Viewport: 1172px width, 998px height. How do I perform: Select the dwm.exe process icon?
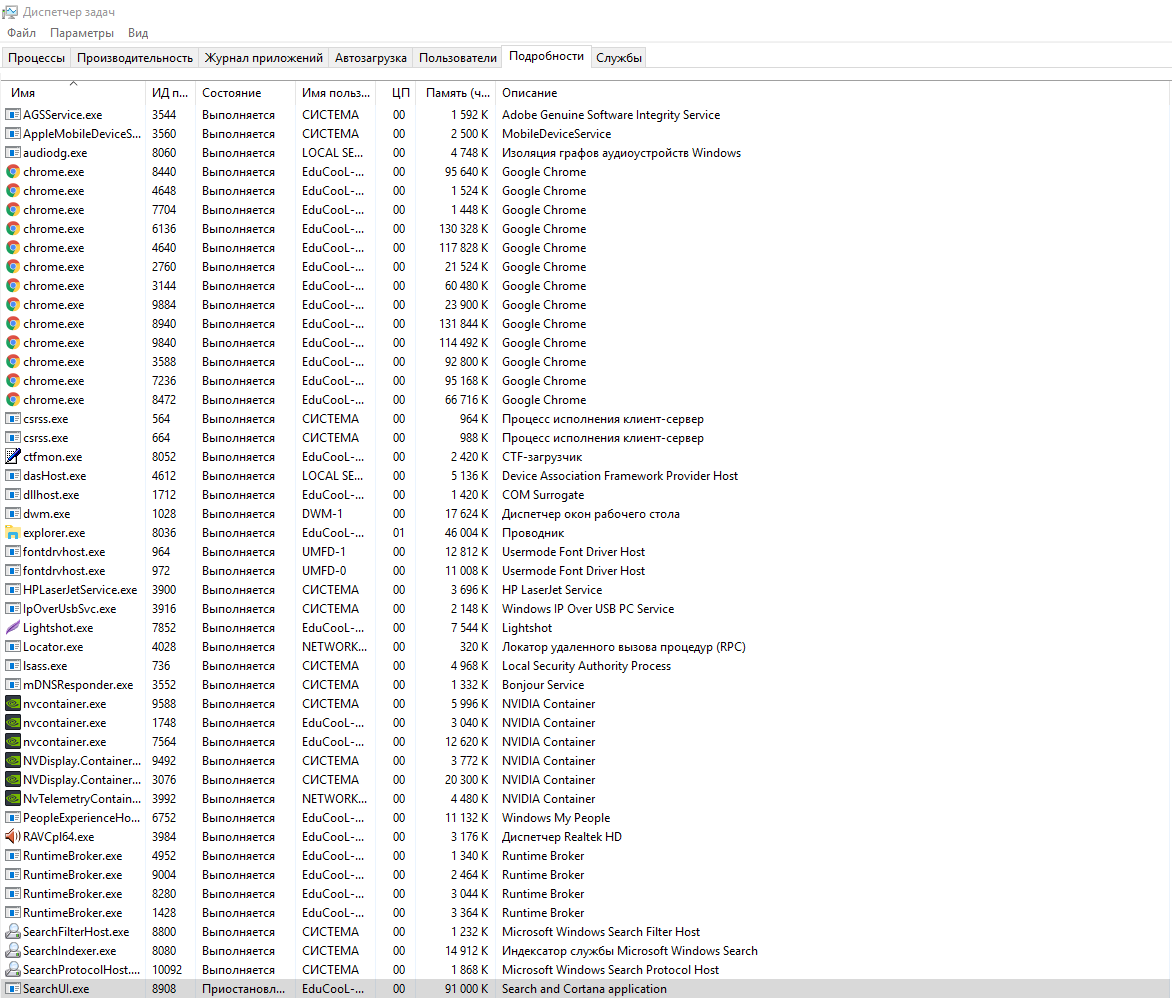[13, 514]
